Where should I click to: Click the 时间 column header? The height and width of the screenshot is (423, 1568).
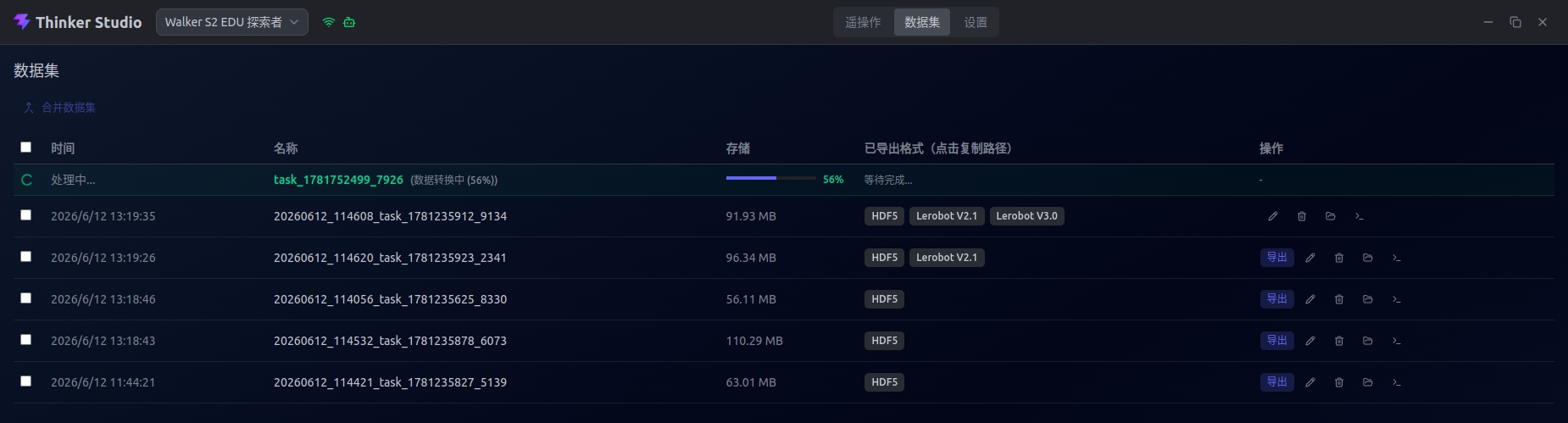63,148
